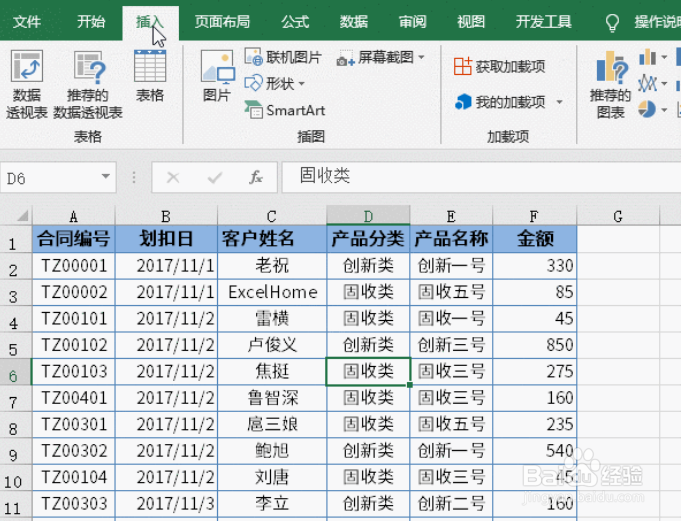Image resolution: width=681 pixels, height=521 pixels.
Task: Click the fx insert function button
Action: [256, 177]
